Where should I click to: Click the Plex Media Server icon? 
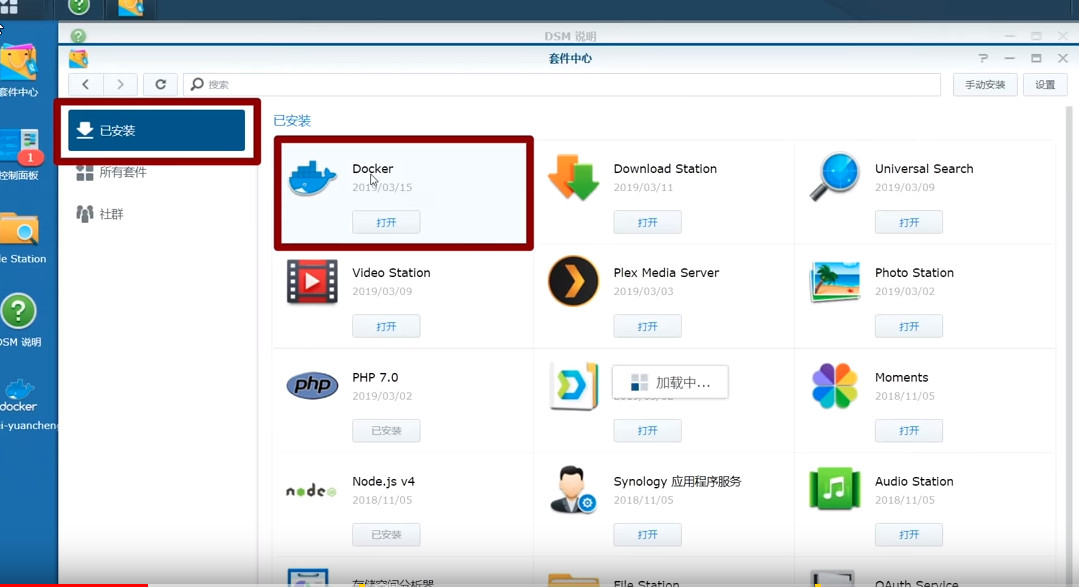pyautogui.click(x=573, y=281)
